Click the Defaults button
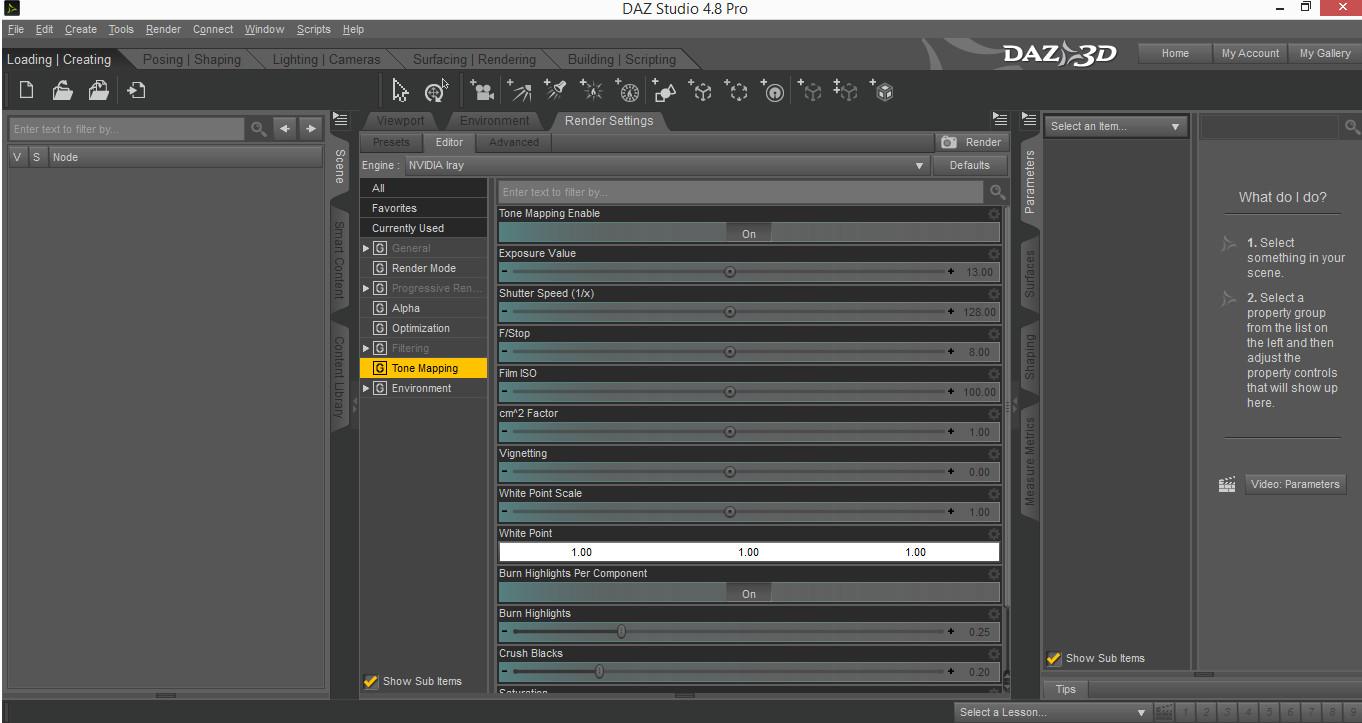This screenshot has width=1362, height=723. pyautogui.click(x=969, y=165)
